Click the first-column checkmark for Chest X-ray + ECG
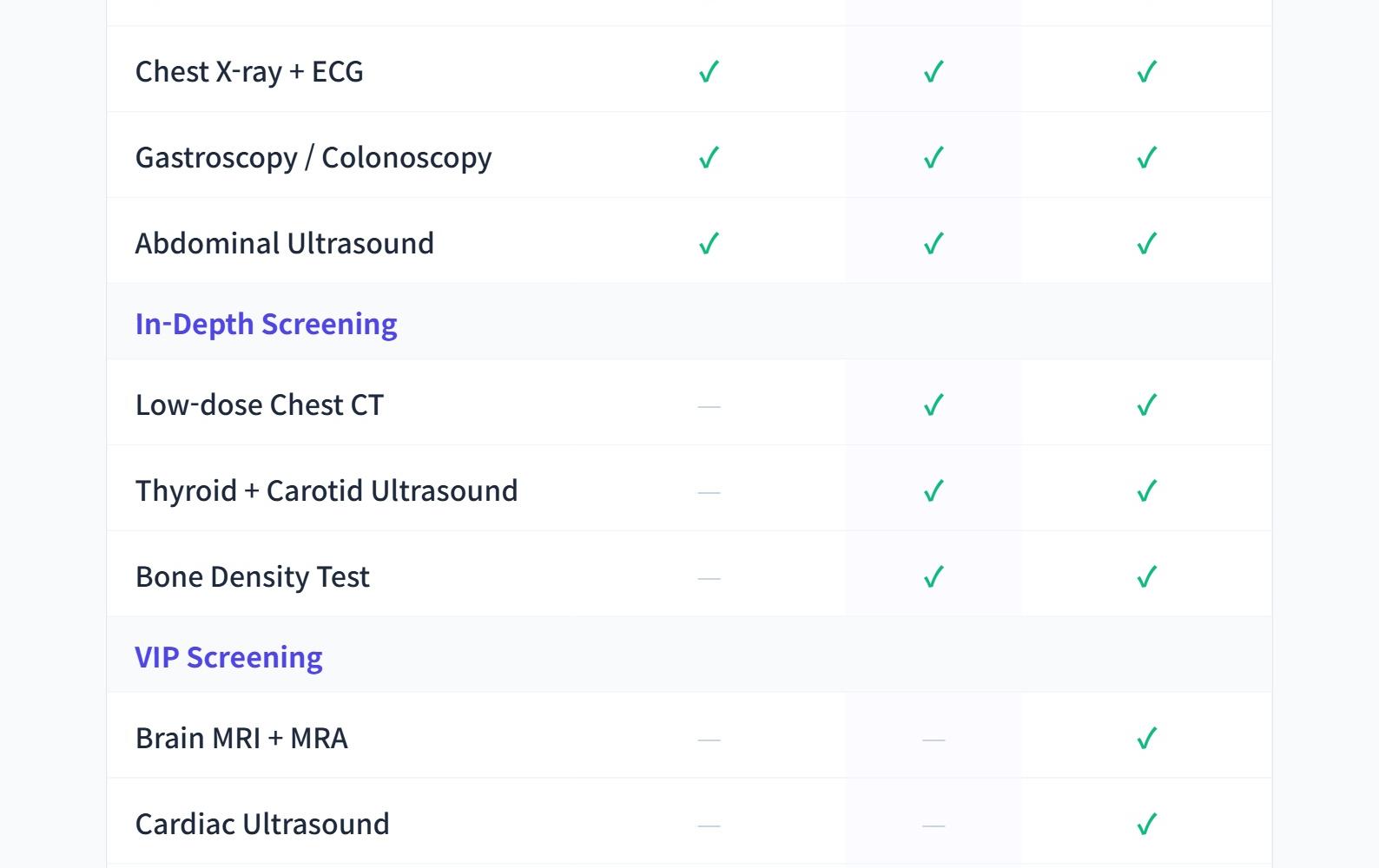Screen dimensions: 1379x868 pos(709,71)
